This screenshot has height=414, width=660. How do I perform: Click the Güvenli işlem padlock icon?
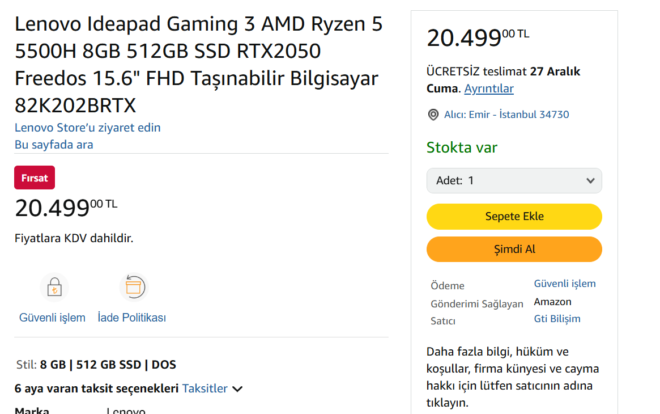point(53,287)
